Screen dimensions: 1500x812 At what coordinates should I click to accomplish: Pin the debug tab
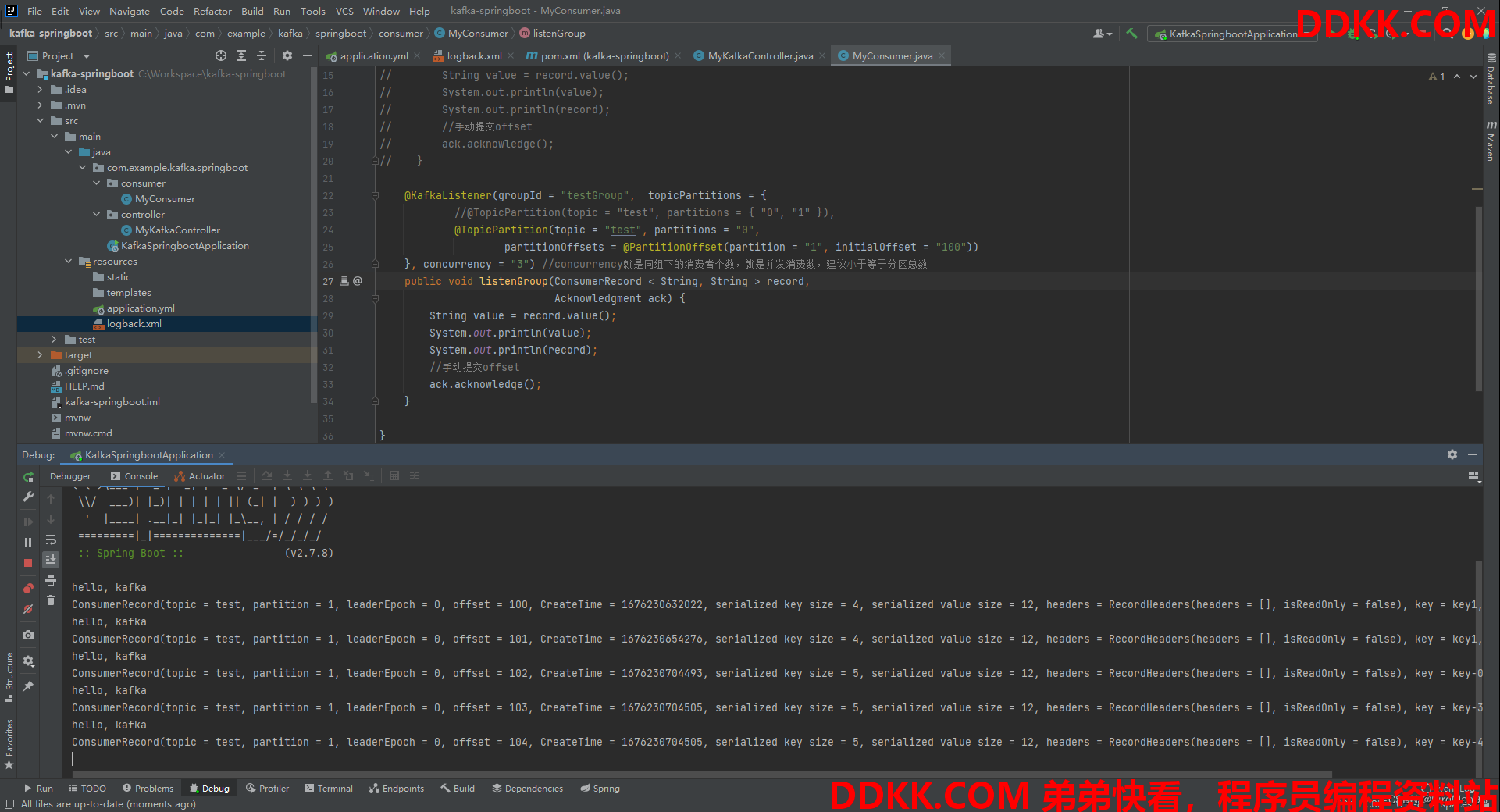tap(29, 686)
